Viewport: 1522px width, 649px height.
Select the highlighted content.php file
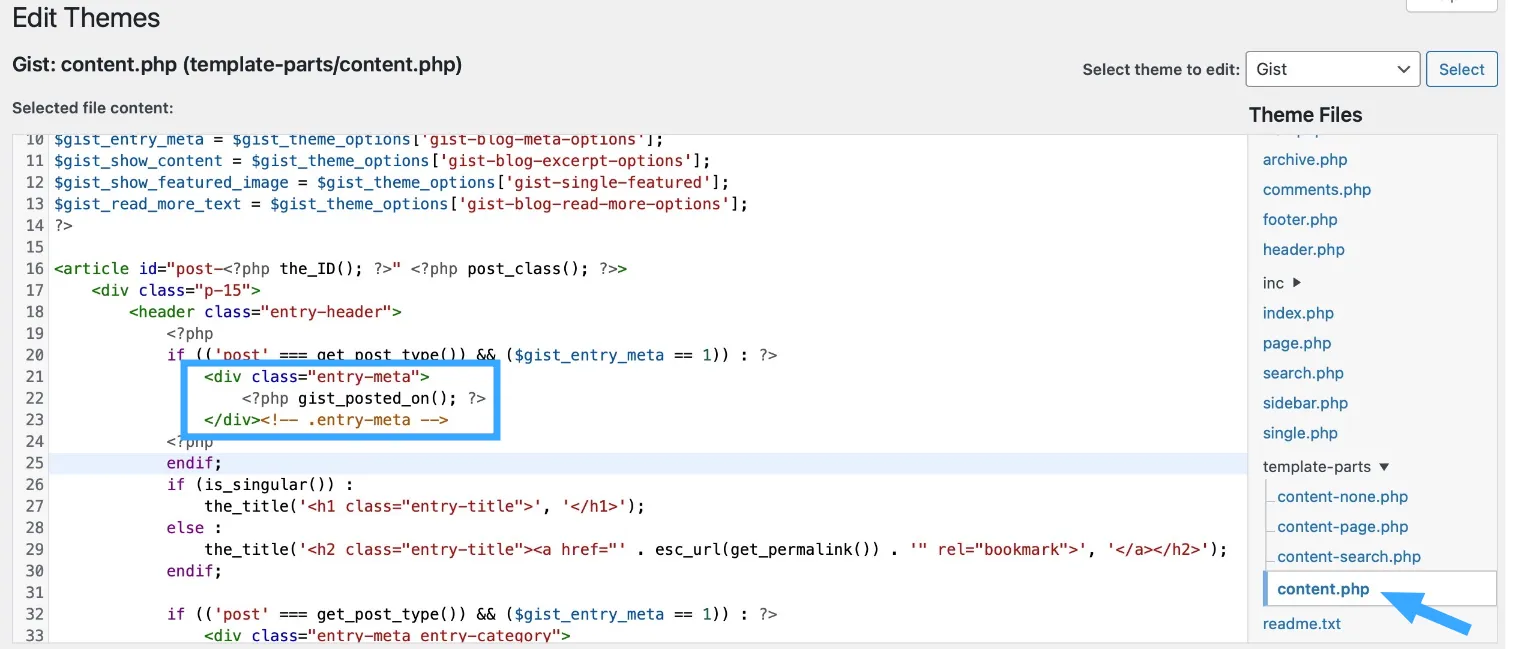pyautogui.click(x=1323, y=589)
